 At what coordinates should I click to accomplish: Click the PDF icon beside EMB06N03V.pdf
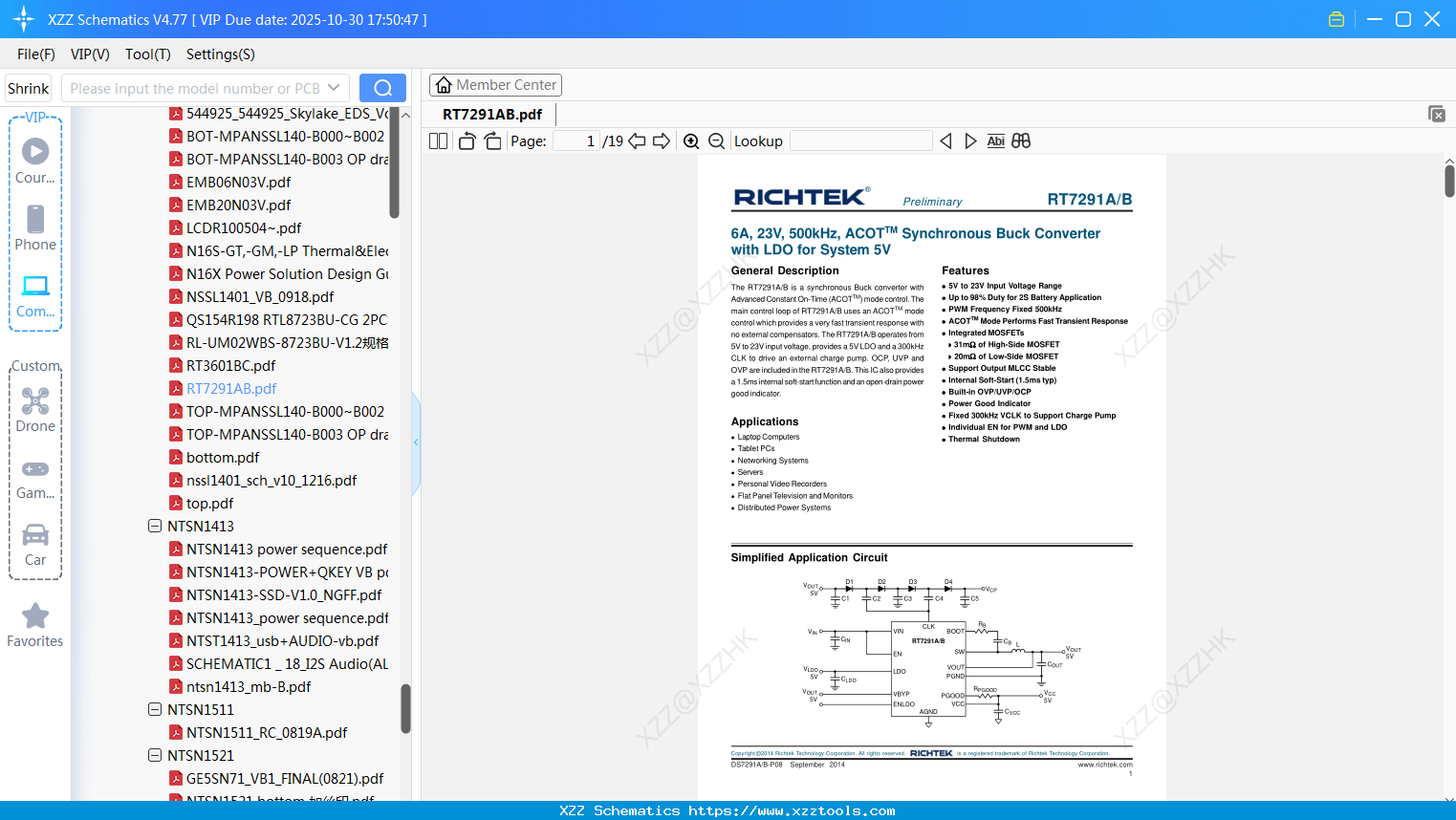tap(176, 182)
